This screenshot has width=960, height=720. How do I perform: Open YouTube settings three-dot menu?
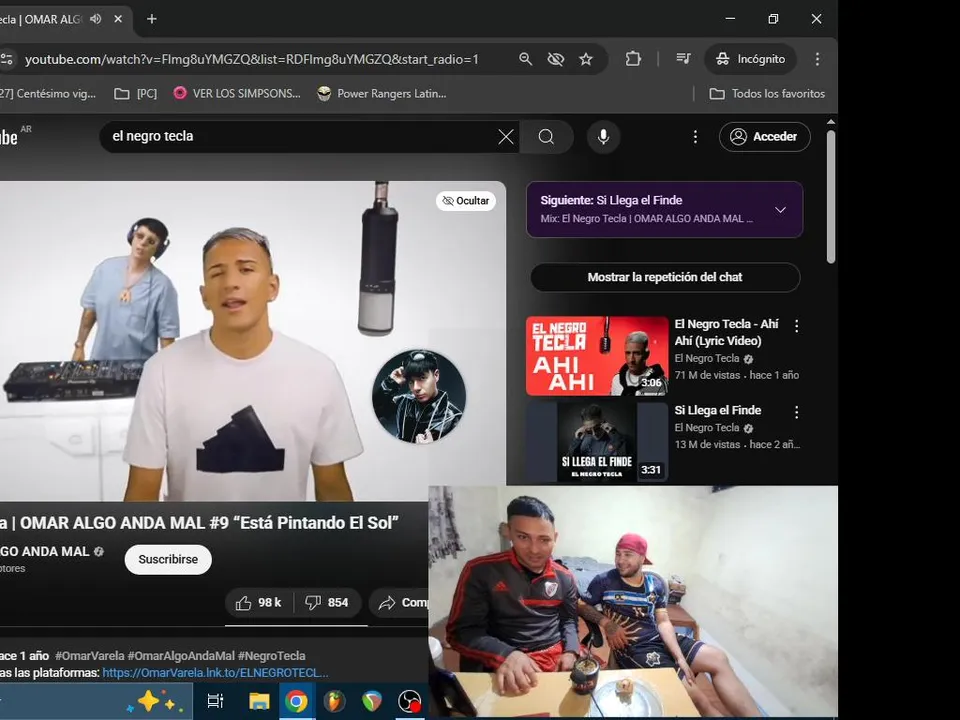(695, 137)
